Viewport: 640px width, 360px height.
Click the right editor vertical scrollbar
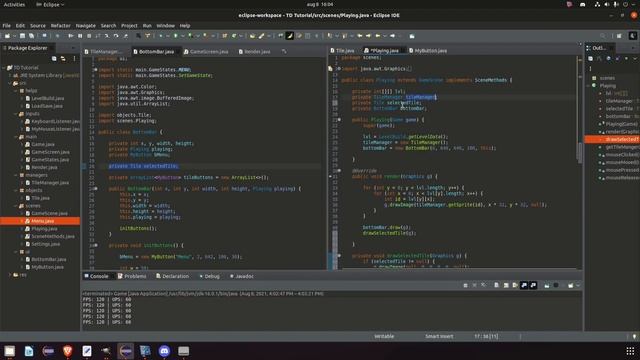(x=580, y=152)
